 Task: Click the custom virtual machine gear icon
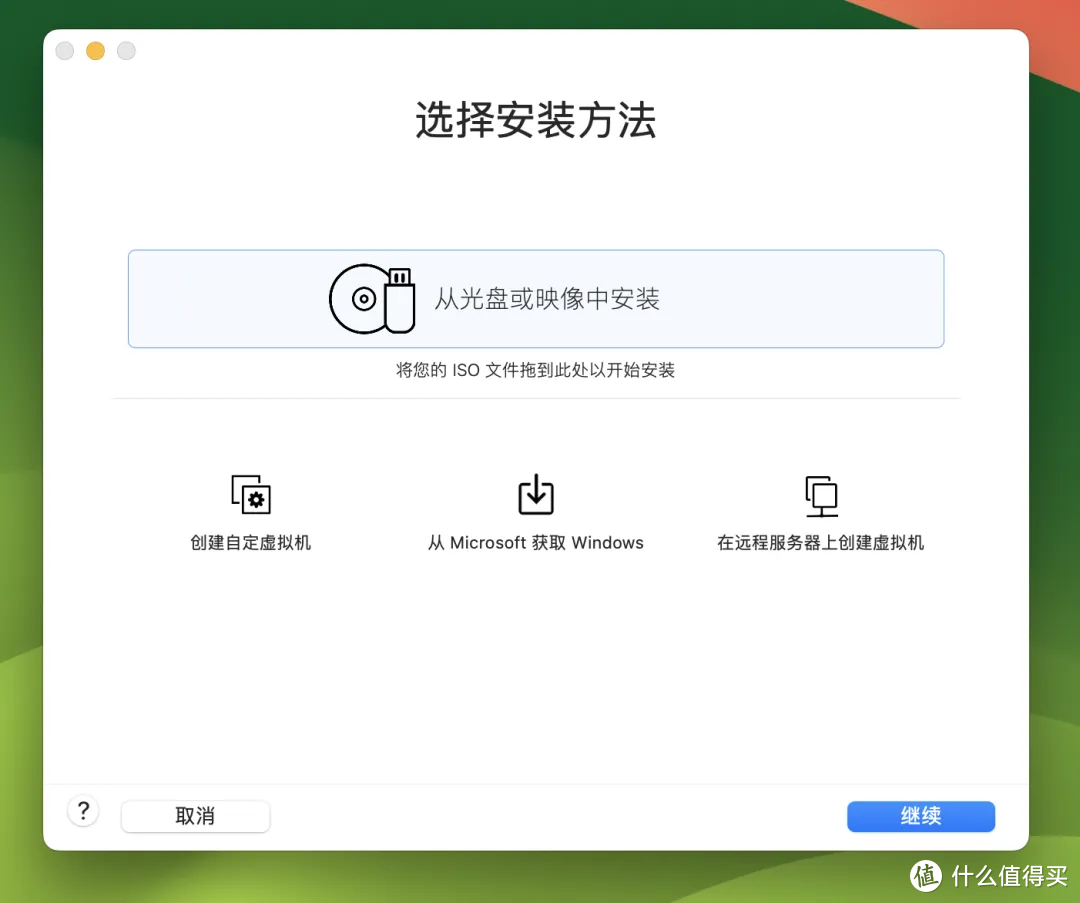coord(251,494)
